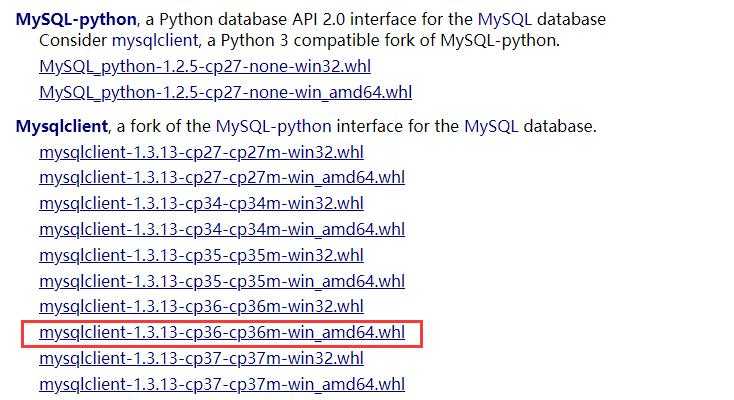
Task: Download mysqlclient-1.3.13-cp27-cp27m-win_amd64.whl
Action: coord(222,178)
